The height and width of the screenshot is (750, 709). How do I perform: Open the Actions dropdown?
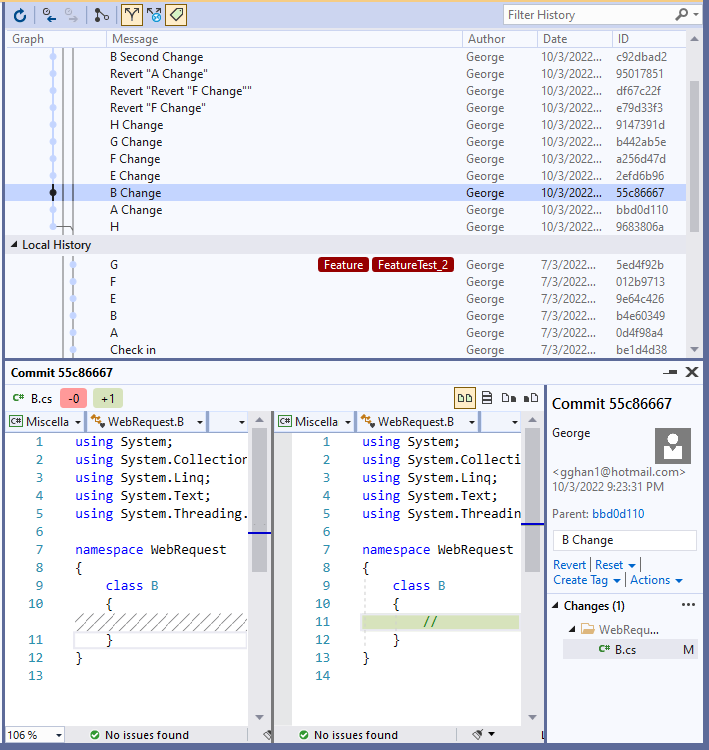[656, 580]
